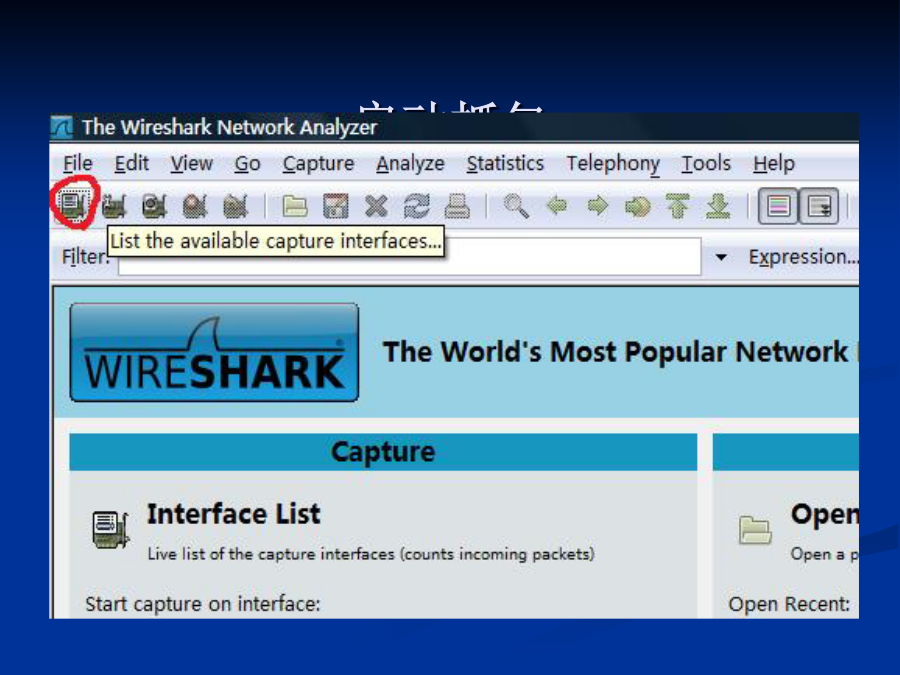Open the Telephony menu
The width and height of the screenshot is (900, 675).
(613, 164)
